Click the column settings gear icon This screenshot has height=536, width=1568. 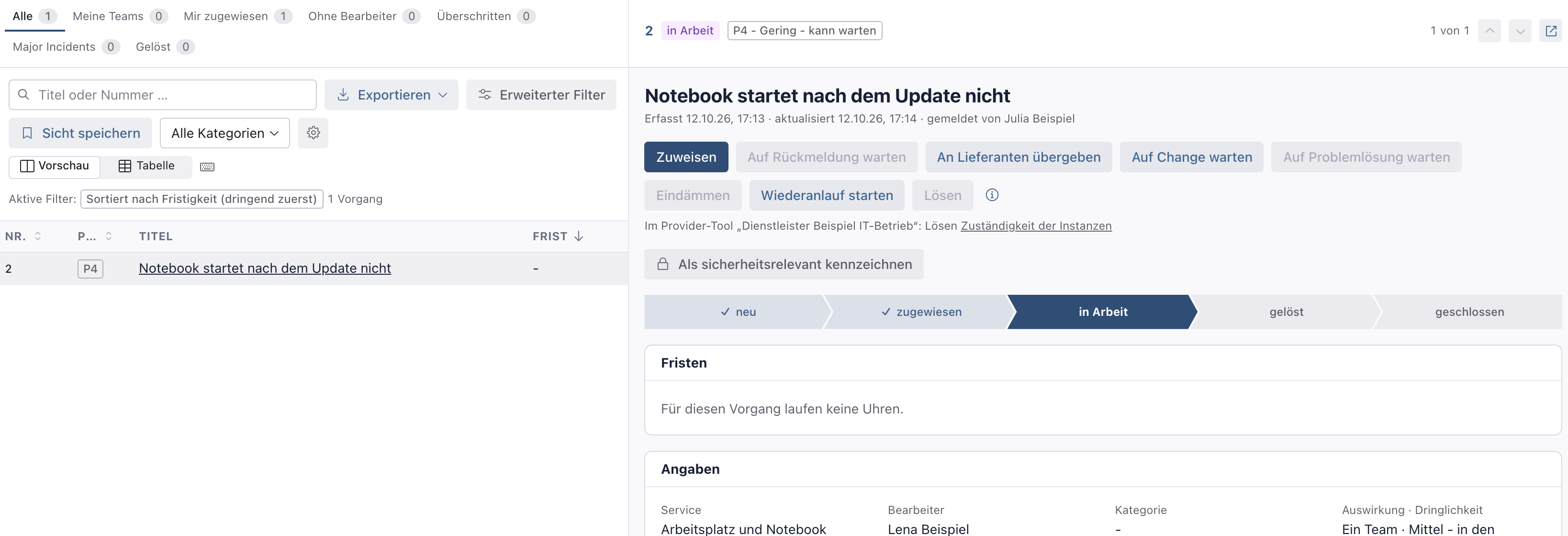313,133
